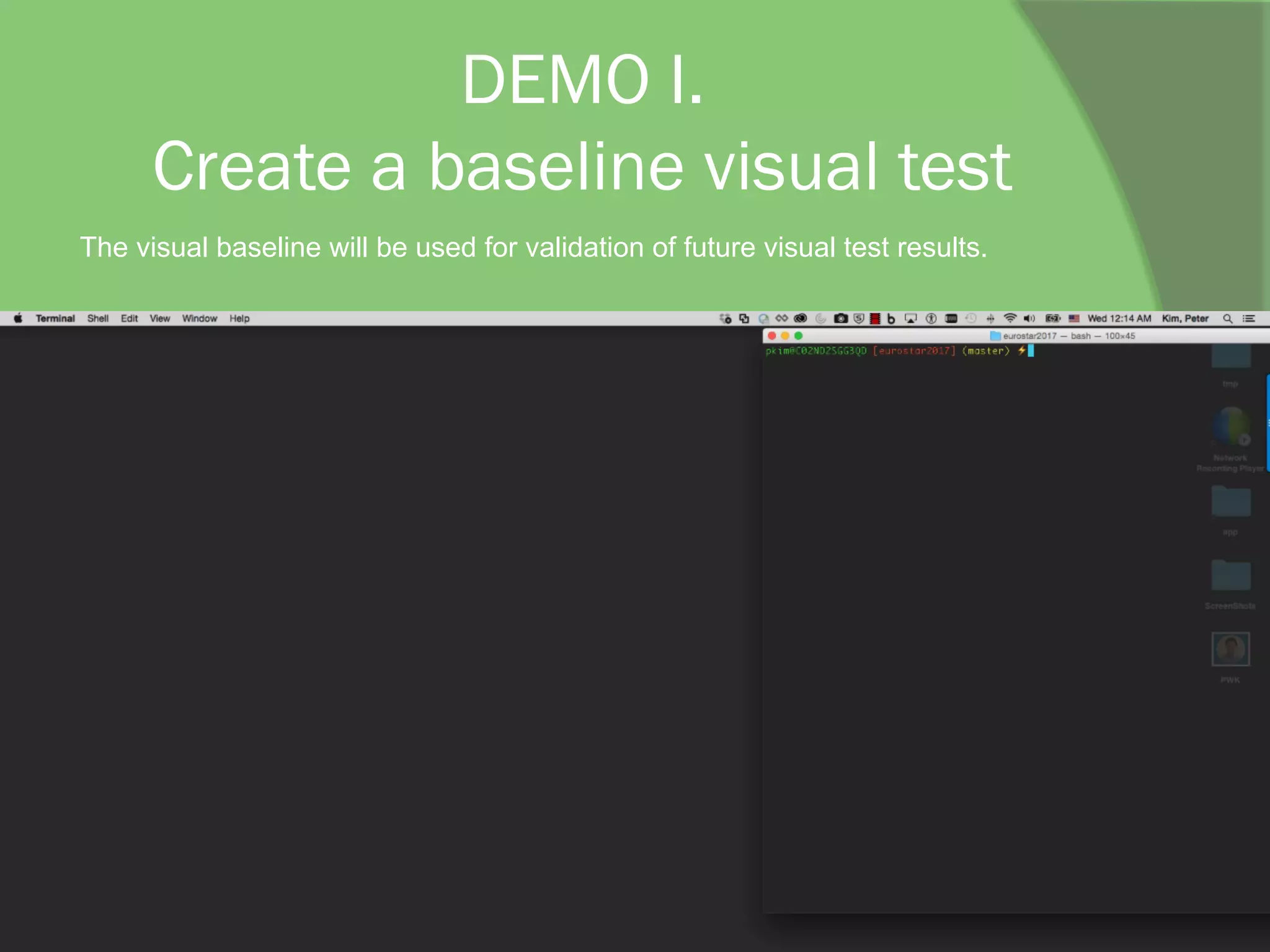Click the memory chip menu bar icon
The image size is (1270, 952).
(x=951, y=318)
